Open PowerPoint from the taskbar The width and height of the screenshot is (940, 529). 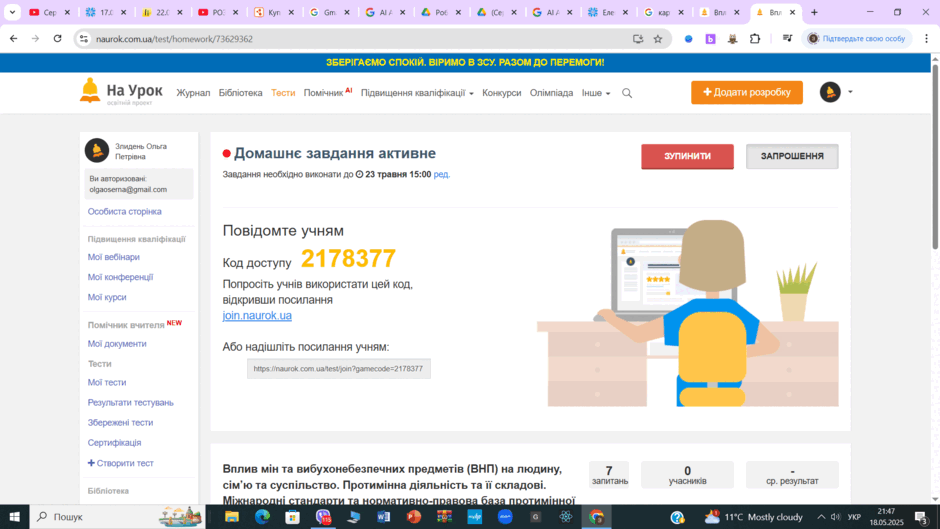point(414,516)
